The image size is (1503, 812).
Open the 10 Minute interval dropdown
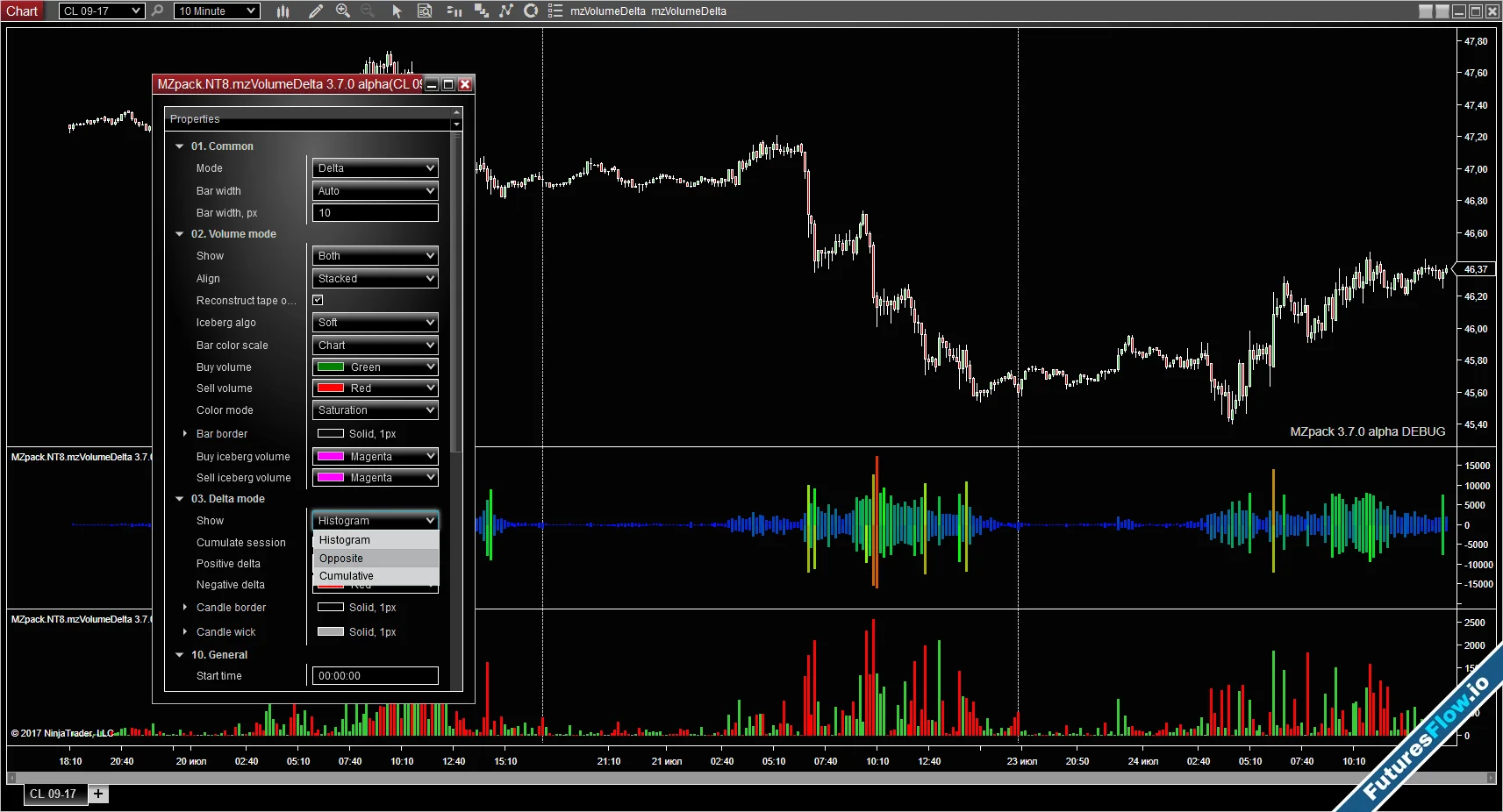217,11
